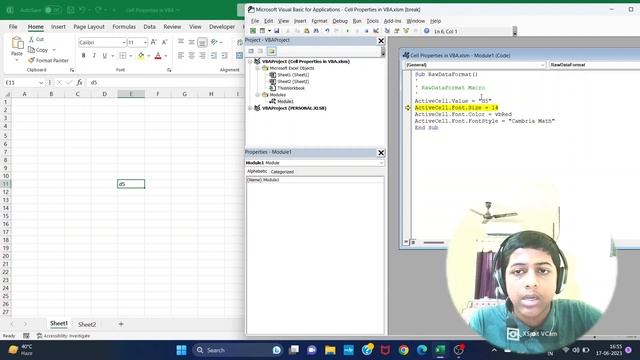Screen dimensions: 640x360
Task: Click the red Font Color swatch
Action: [158, 56]
